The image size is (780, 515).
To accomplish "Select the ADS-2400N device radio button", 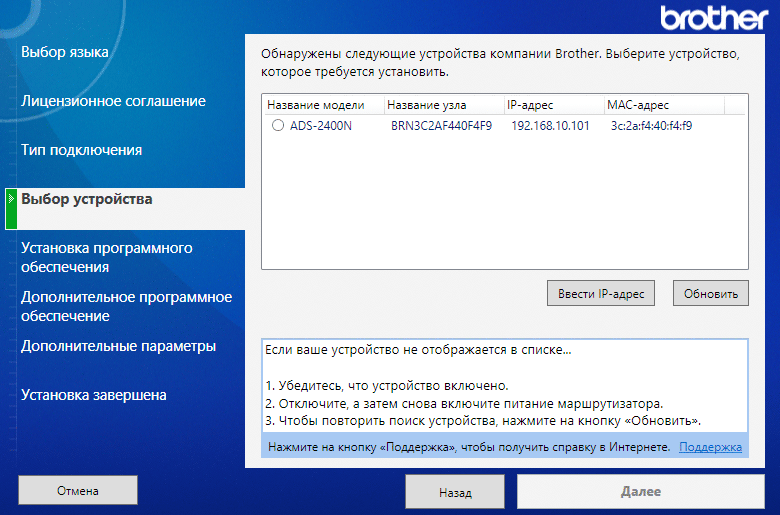I will [x=278, y=125].
